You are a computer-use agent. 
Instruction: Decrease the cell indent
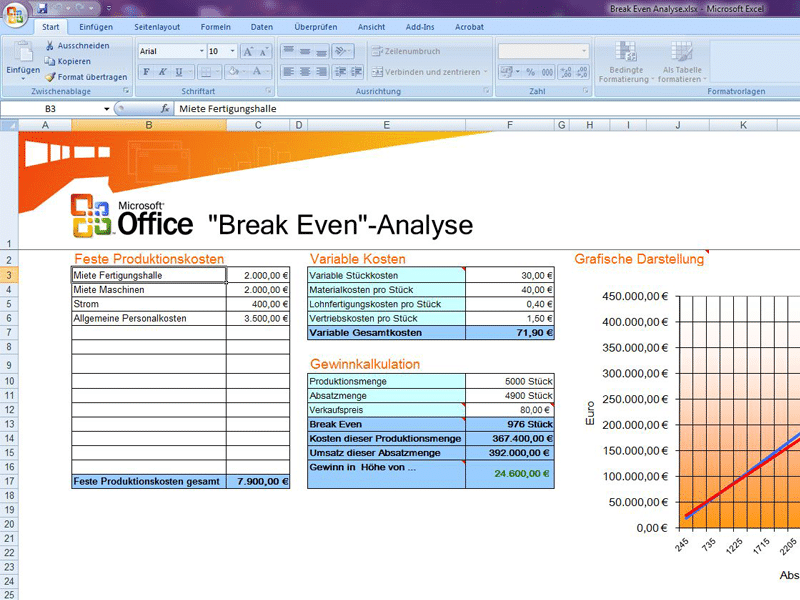coord(340,72)
